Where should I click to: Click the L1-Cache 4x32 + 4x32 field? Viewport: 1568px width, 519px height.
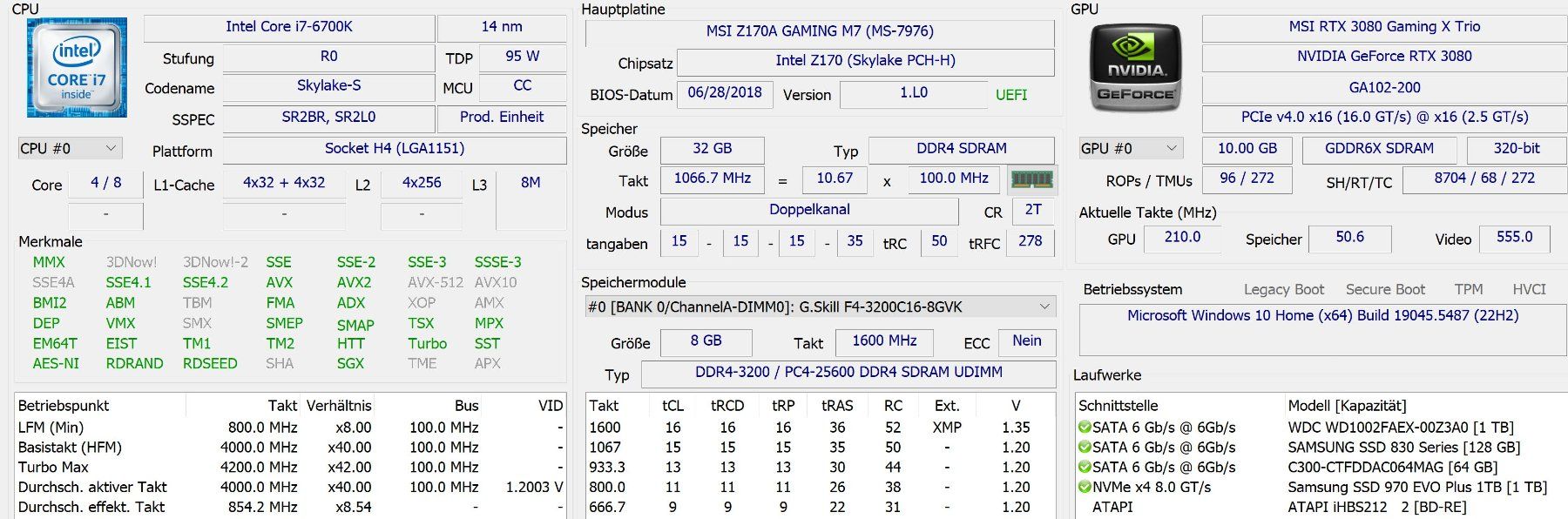click(x=284, y=184)
